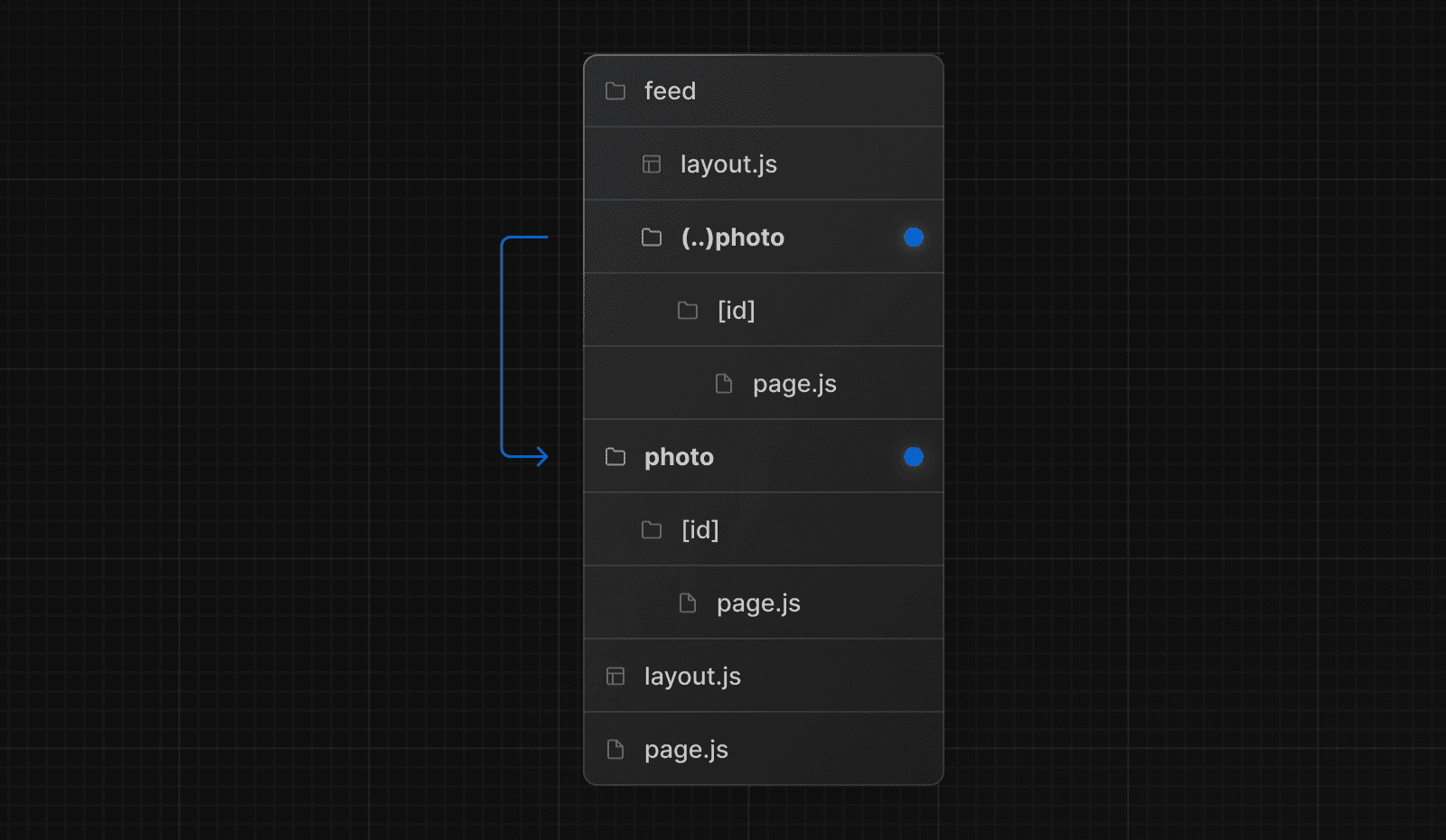Click the file icon of page.js under photo/[id]
Screen dimensions: 1446x840
point(688,603)
